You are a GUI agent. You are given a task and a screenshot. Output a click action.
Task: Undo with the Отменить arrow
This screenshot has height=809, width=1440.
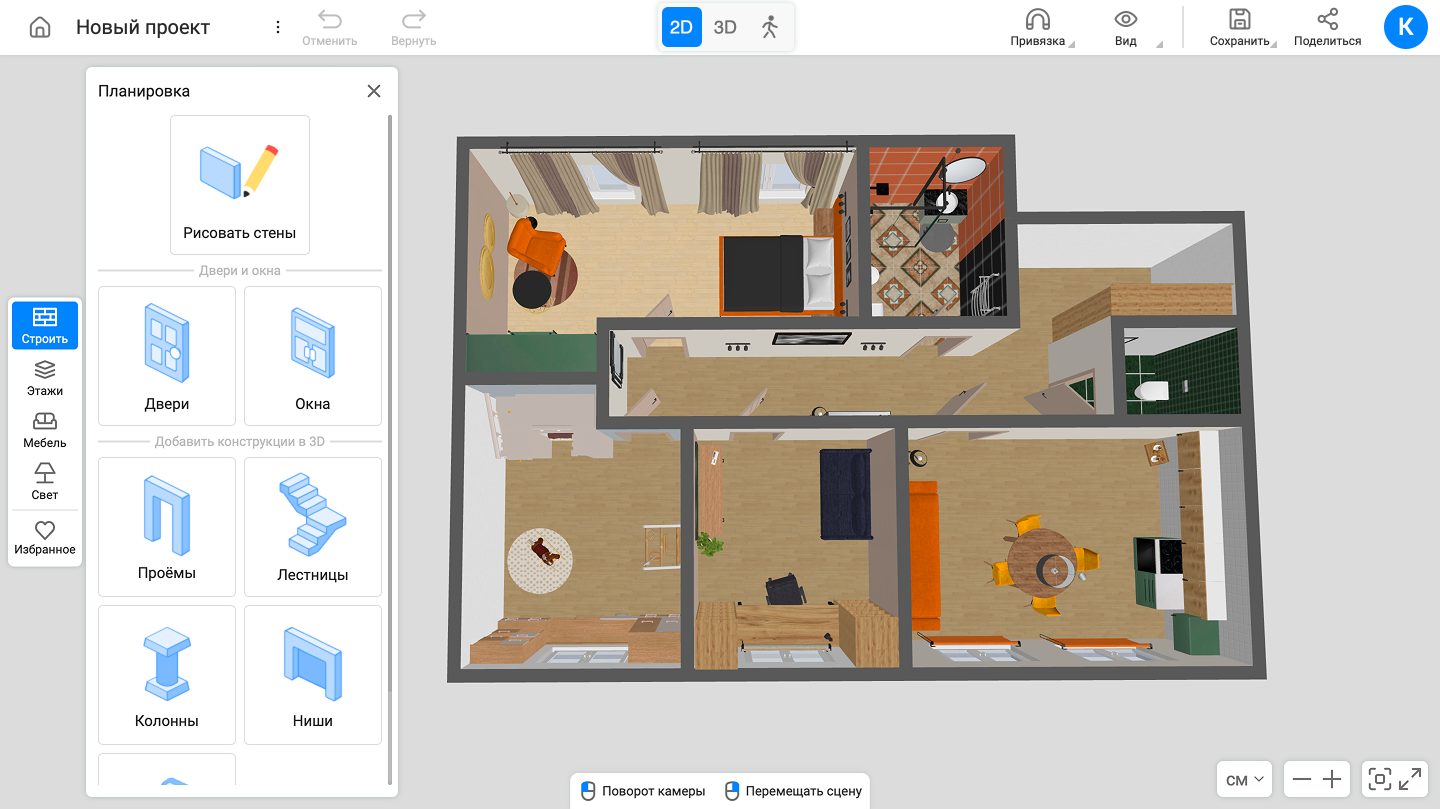pos(330,27)
